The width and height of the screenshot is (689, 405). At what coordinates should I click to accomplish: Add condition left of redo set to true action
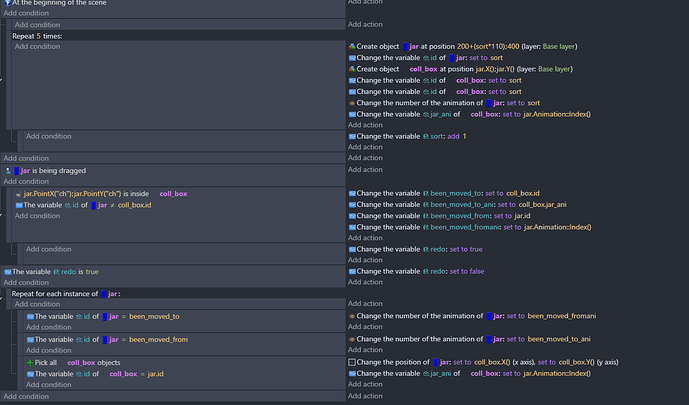click(x=48, y=250)
